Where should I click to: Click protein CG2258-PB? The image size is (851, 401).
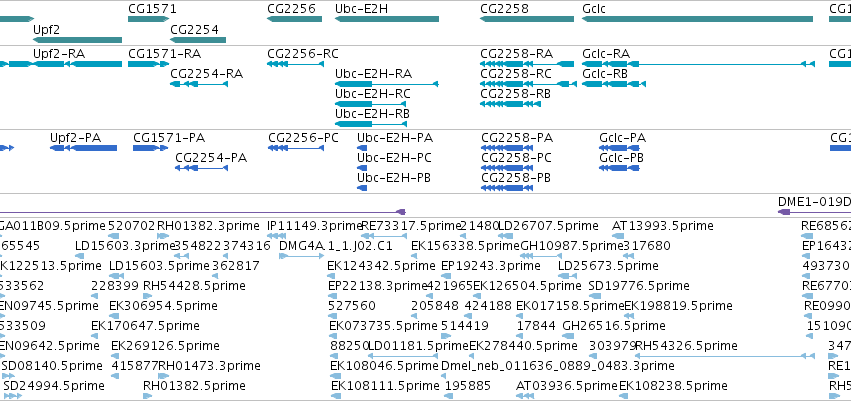click(516, 178)
